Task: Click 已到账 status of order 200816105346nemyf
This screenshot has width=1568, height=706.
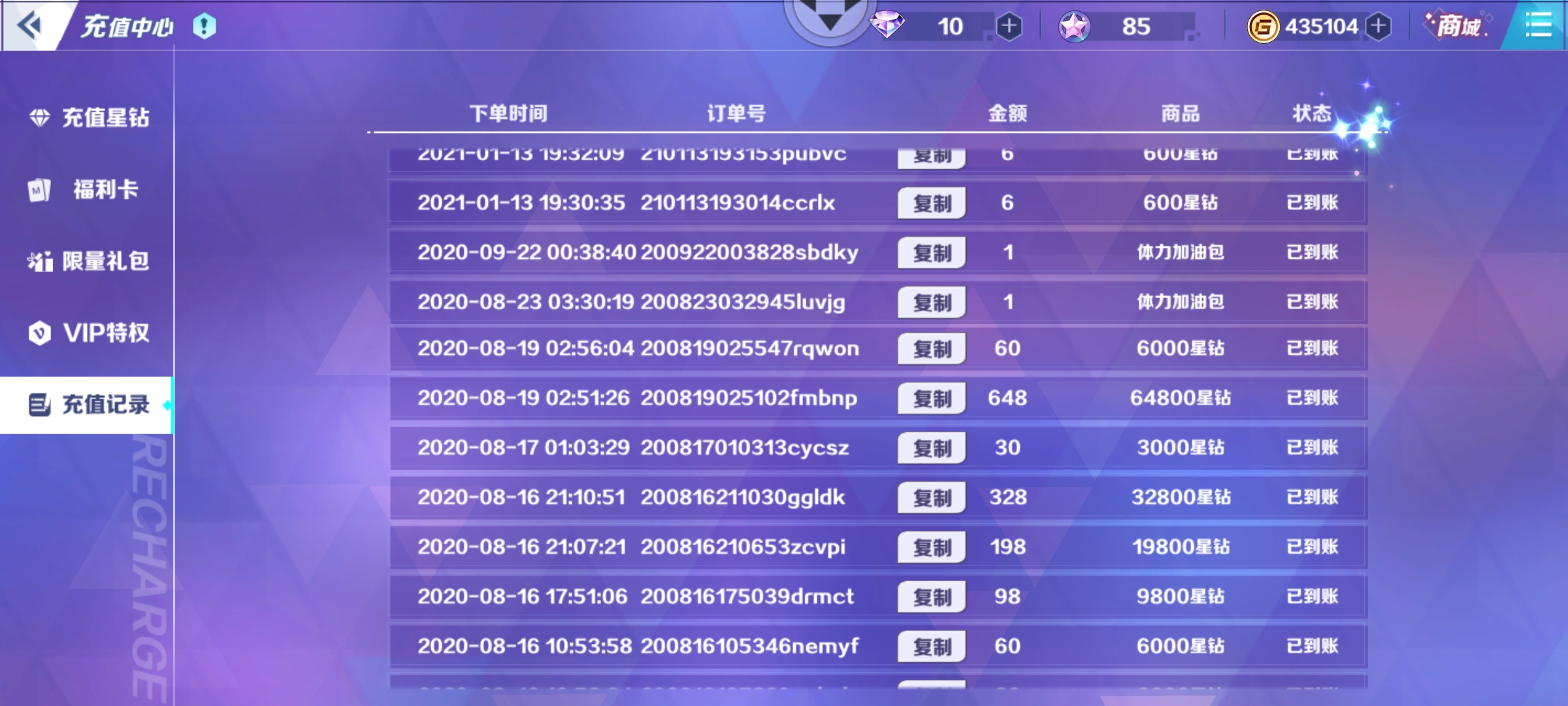Action: pos(1313,647)
